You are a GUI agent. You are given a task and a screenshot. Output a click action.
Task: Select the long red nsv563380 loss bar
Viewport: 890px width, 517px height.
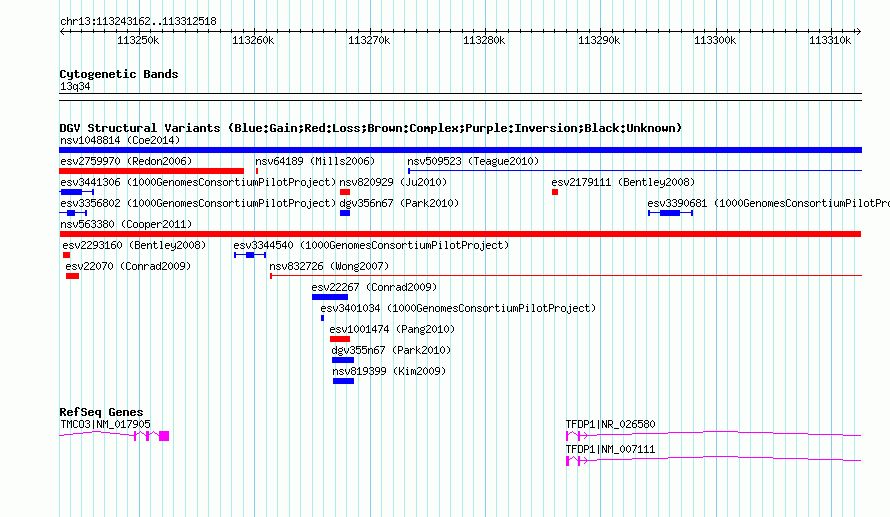pos(460,234)
